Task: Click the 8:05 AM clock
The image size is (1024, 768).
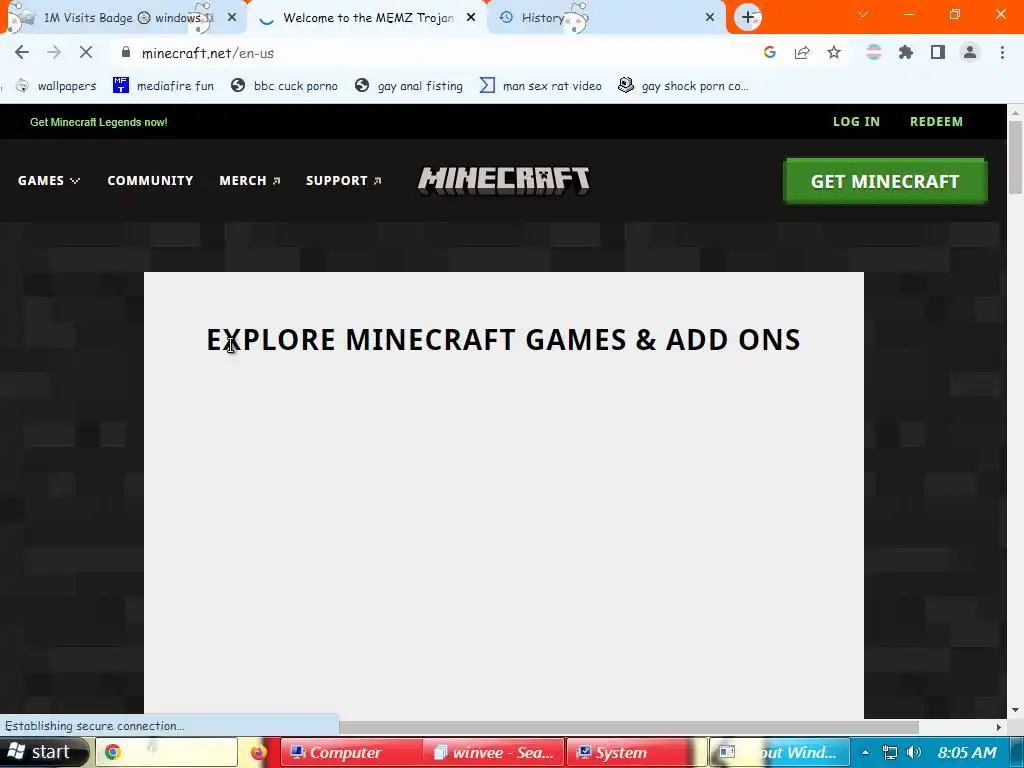Action: click(967, 752)
